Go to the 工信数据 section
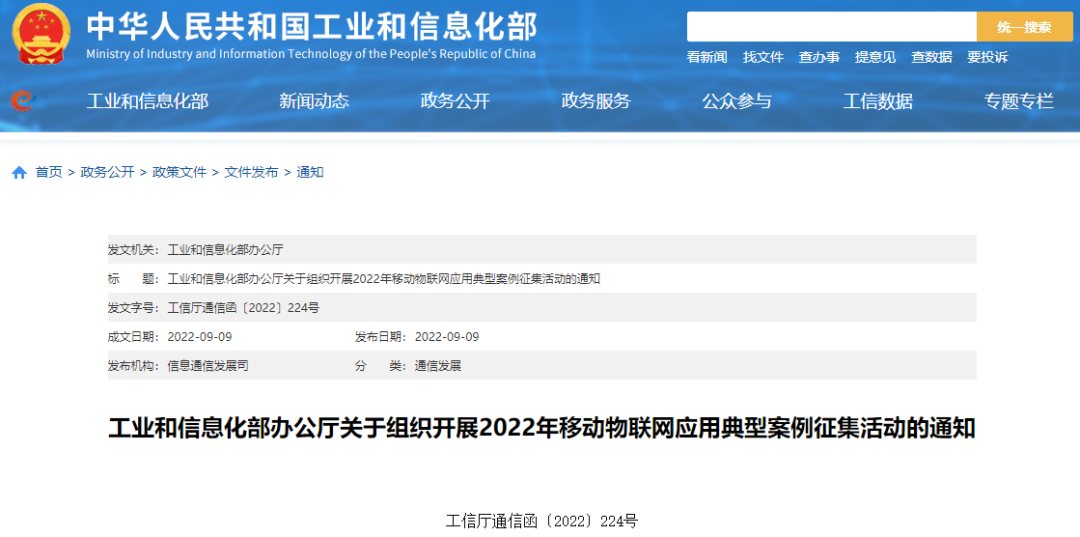 coord(878,101)
